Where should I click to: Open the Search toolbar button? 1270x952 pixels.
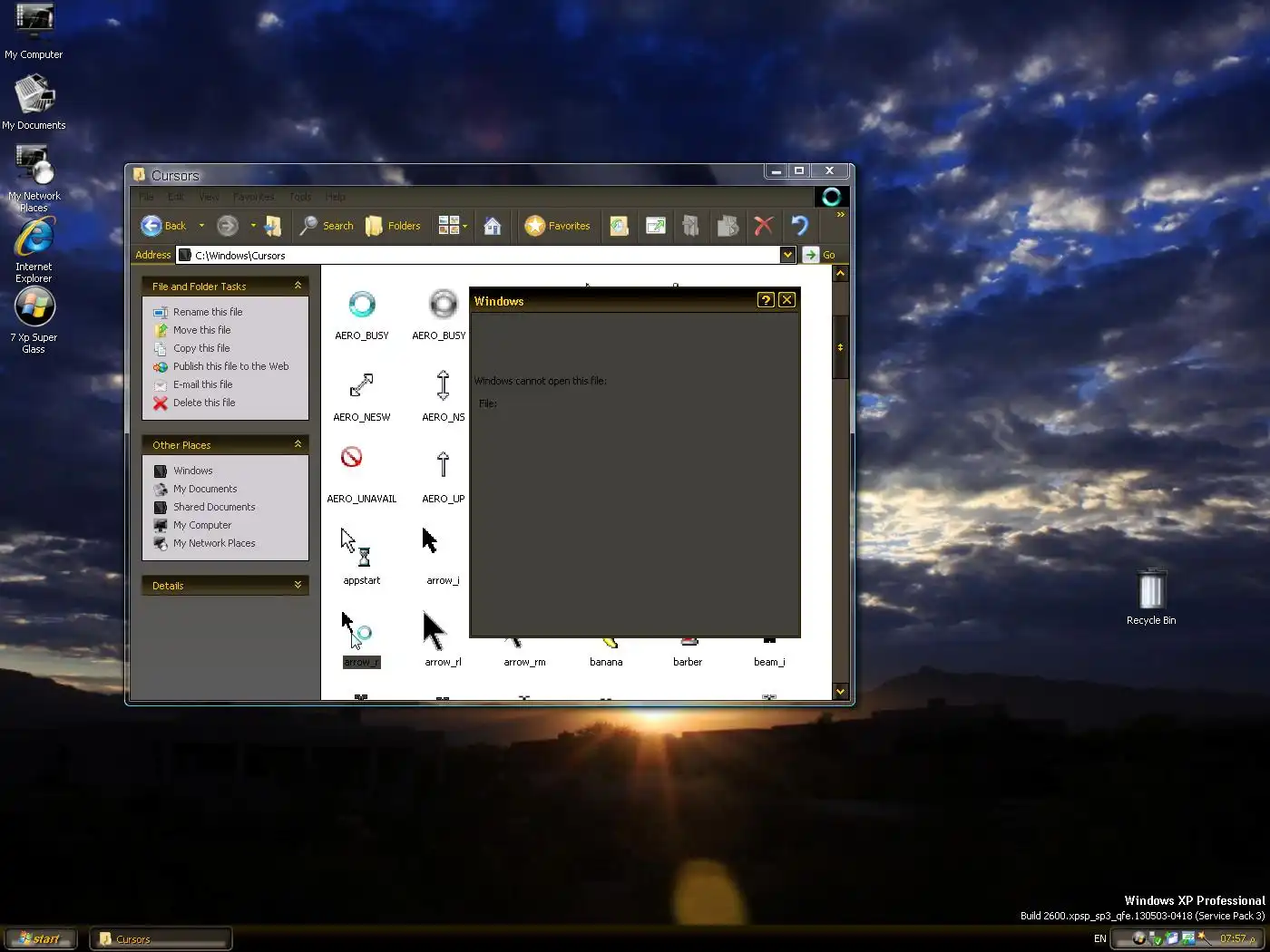tap(327, 226)
